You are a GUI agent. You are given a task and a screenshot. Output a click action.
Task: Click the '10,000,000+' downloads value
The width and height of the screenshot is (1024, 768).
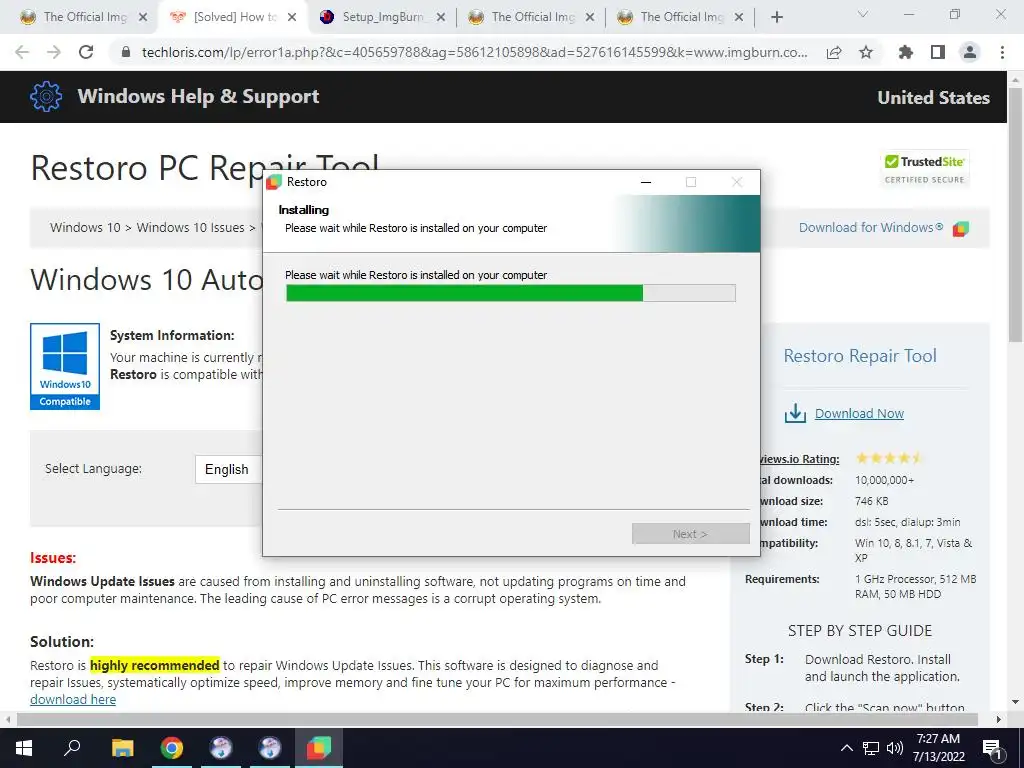pos(884,480)
